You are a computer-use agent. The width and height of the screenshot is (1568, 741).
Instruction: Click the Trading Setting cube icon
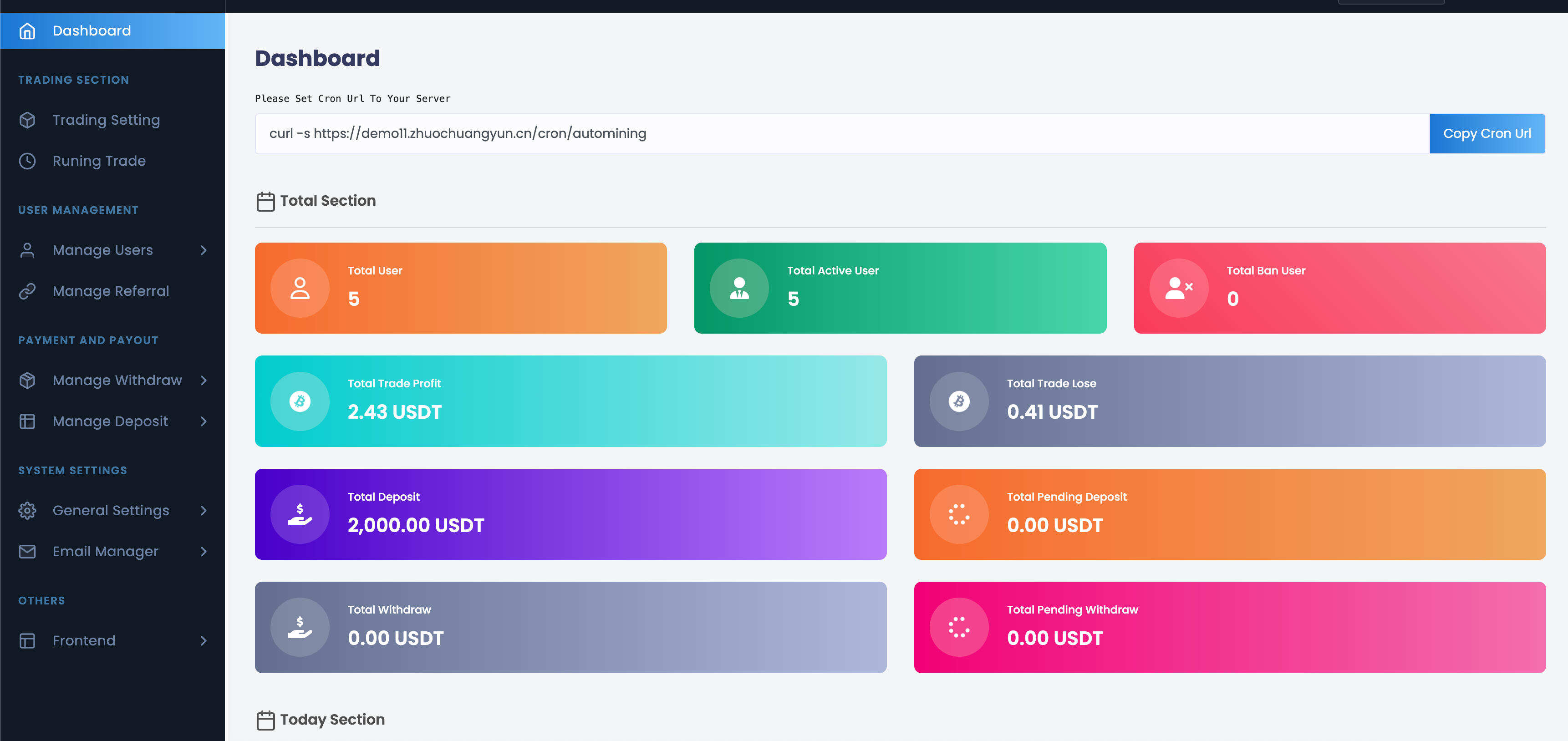(x=27, y=120)
